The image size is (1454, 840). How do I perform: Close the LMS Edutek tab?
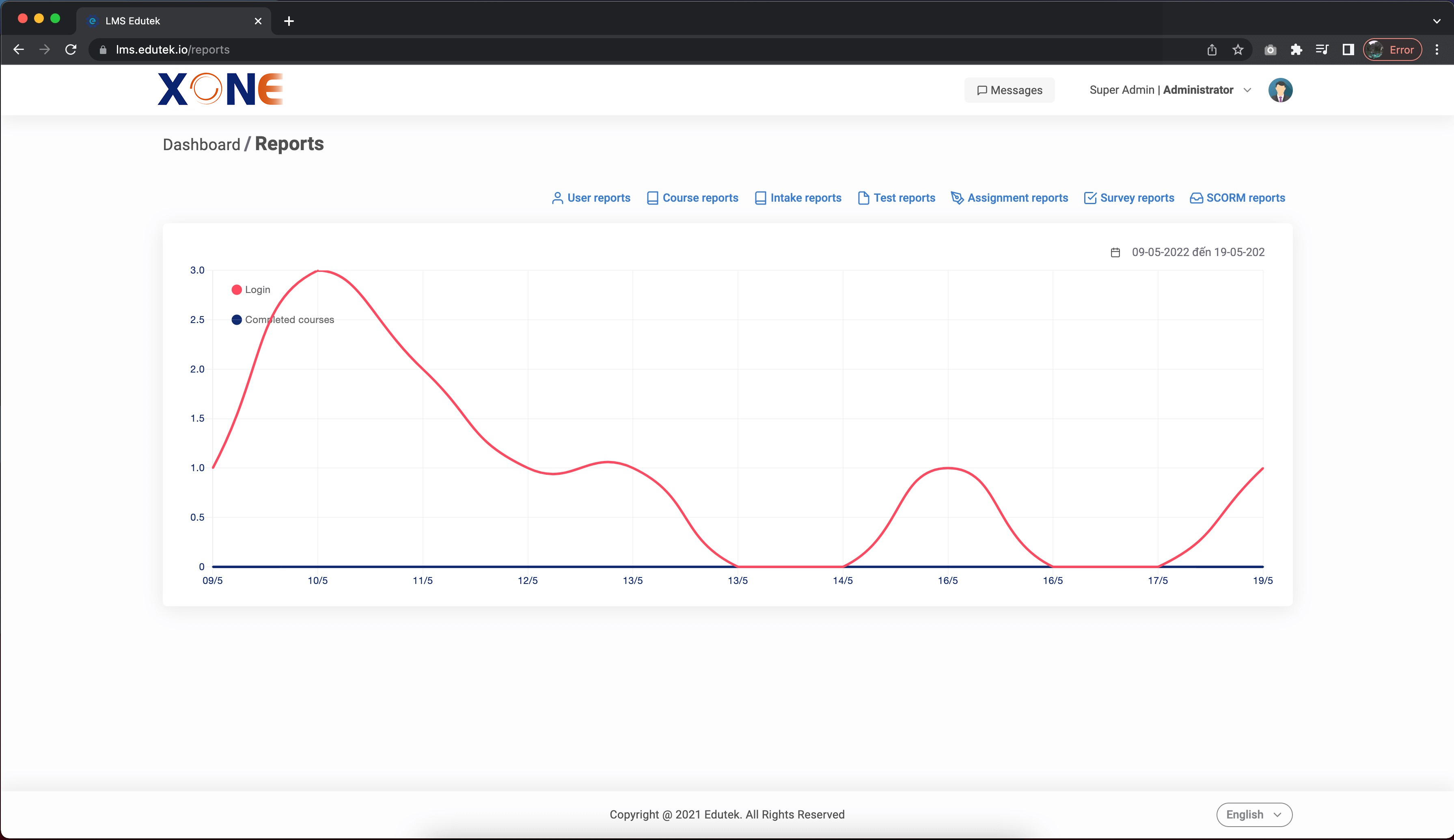[258, 22]
